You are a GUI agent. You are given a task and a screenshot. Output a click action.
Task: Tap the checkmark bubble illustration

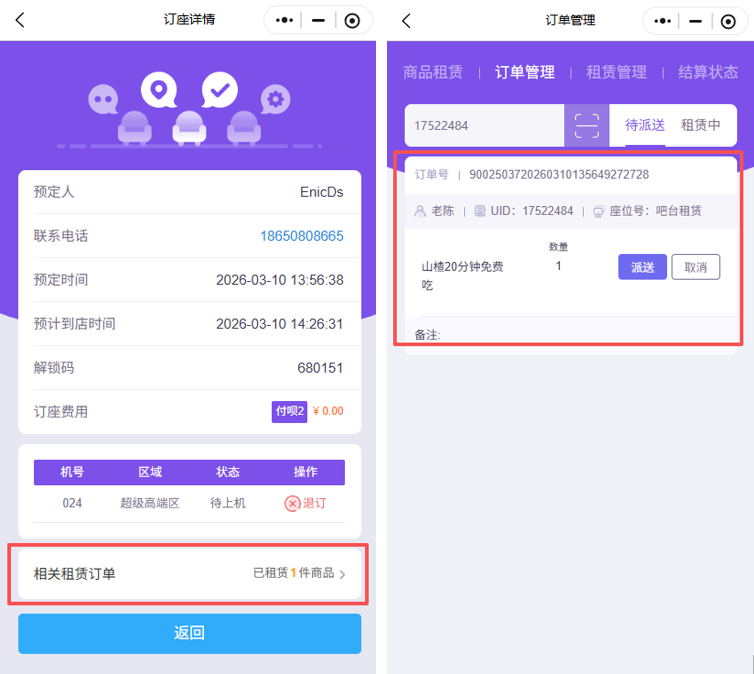click(220, 90)
